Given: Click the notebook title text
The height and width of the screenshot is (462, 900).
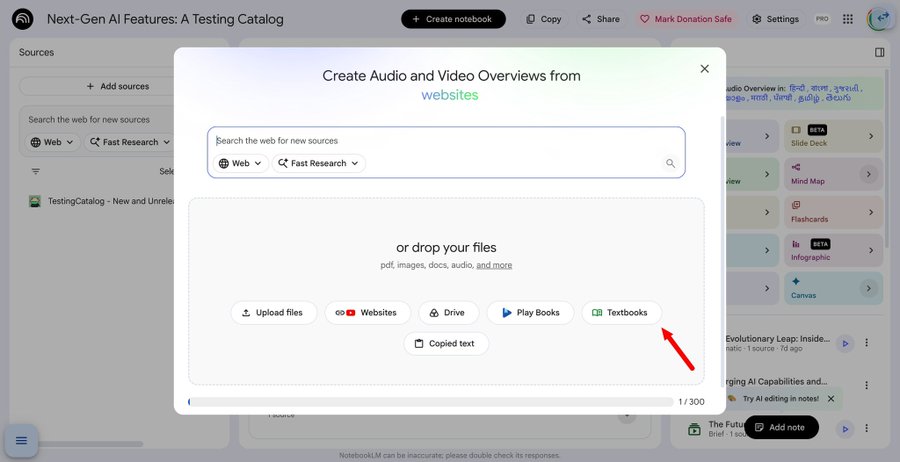Looking at the screenshot, I should pyautogui.click(x=165, y=19).
